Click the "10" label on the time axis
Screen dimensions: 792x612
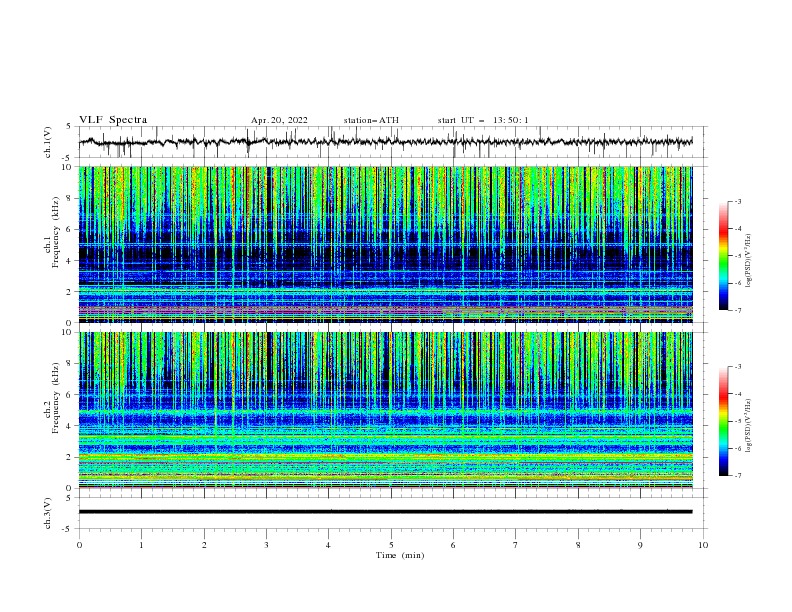pyautogui.click(x=703, y=545)
